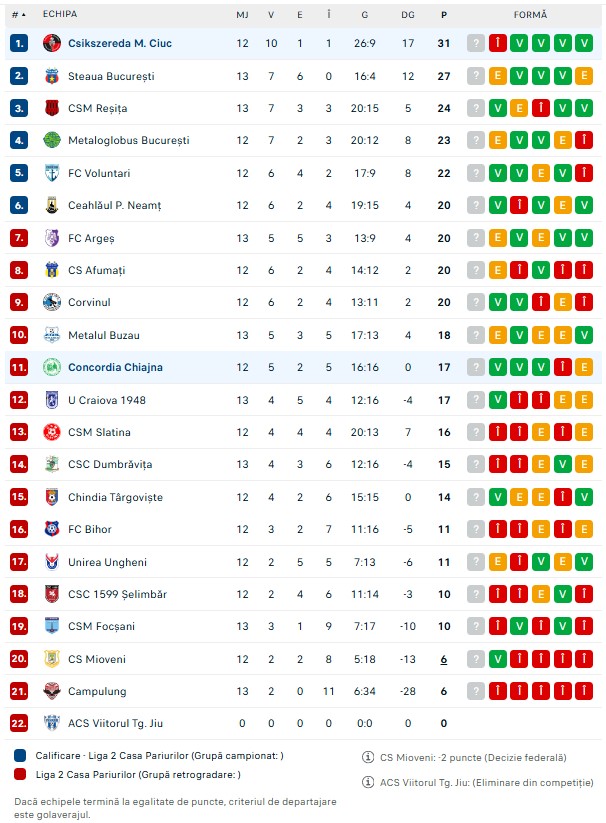This screenshot has height=823, width=606.
Task: Click Steaua București's last orange E form badge
Action: (x=585, y=76)
